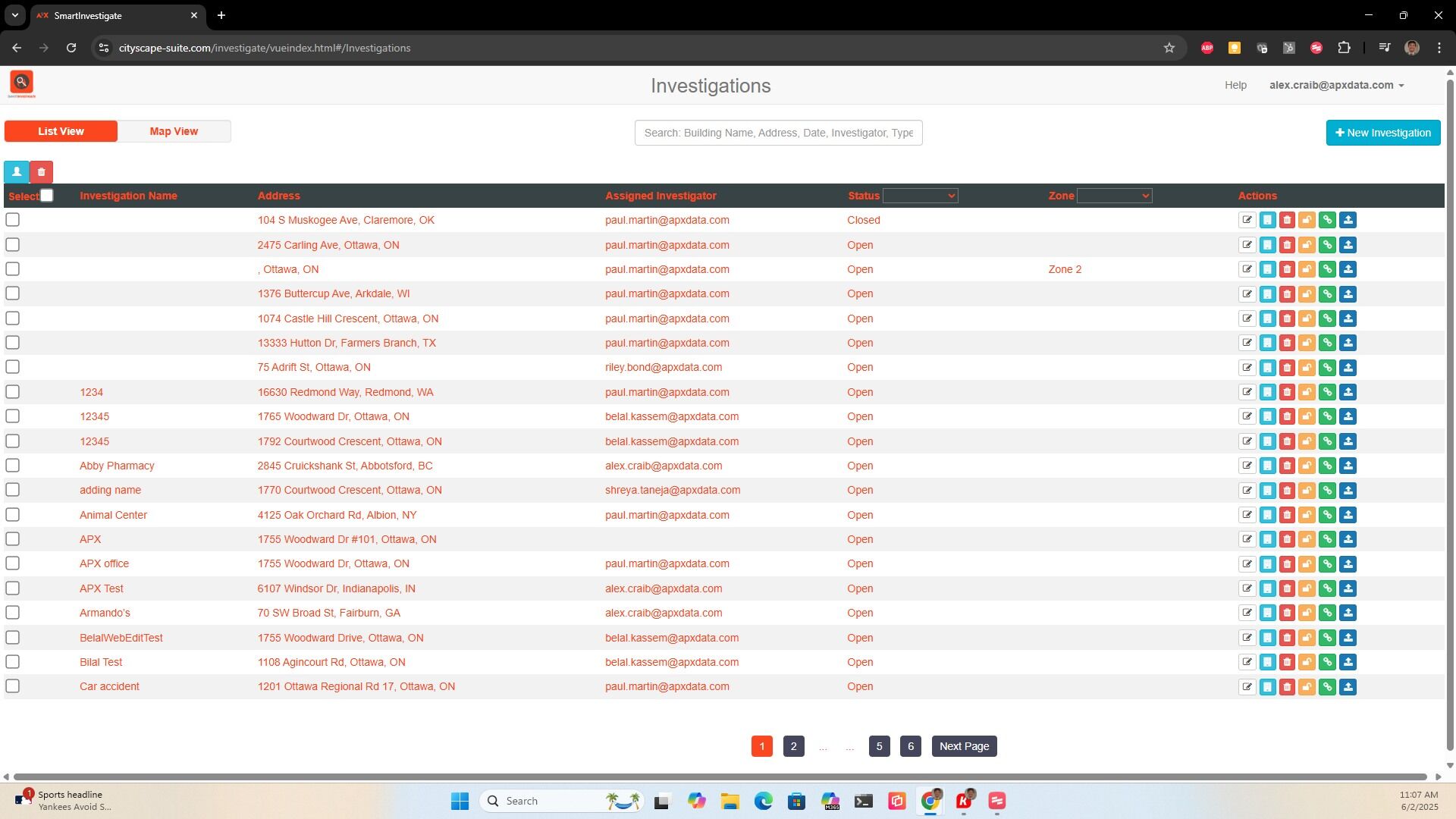Screen dimensions: 1456x819
Task: Select the orange unlock icon for Bilal Test
Action: [1307, 662]
